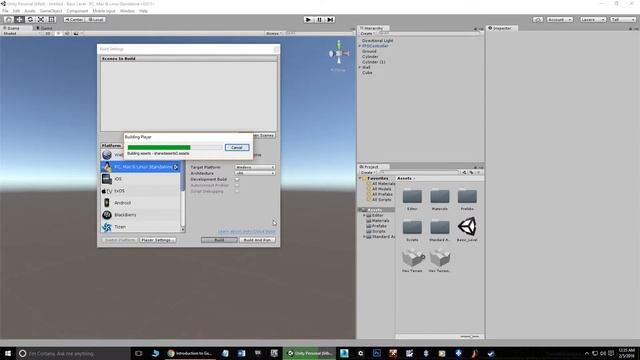This screenshot has height=360, width=640.
Task: Click the Build button
Action: pyautogui.click(x=219, y=240)
